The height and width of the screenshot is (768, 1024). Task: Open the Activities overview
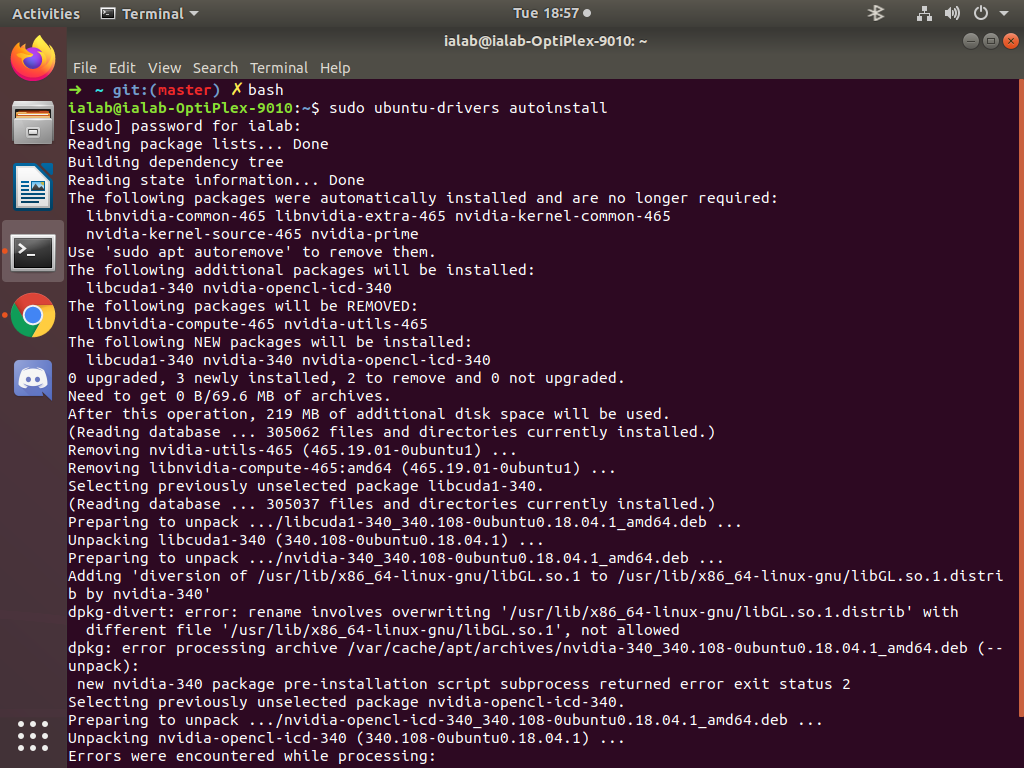coord(45,13)
